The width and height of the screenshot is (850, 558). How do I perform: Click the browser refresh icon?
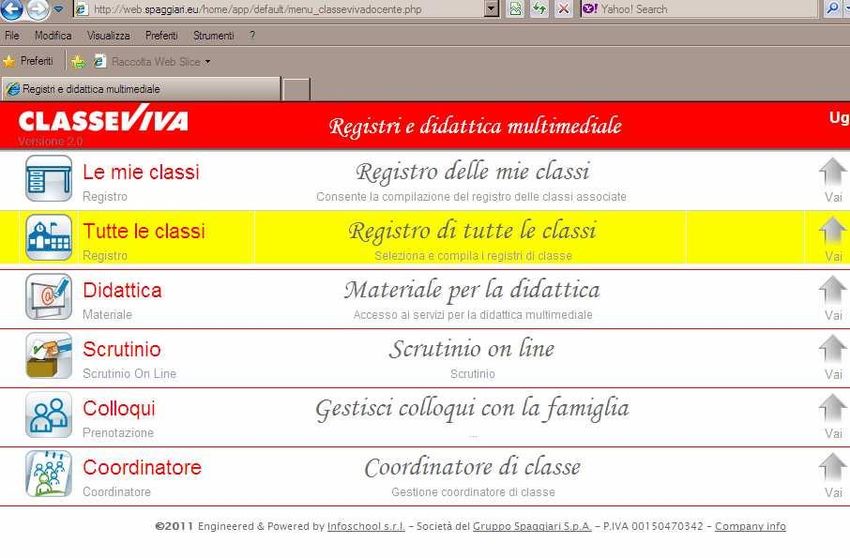click(x=539, y=9)
